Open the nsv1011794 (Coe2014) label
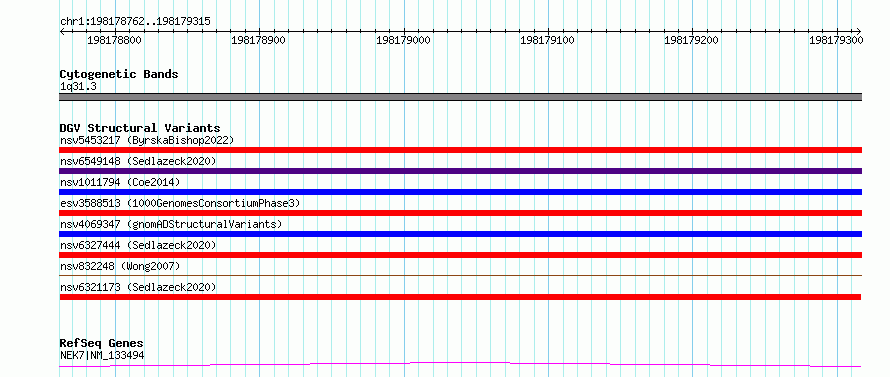 click(120, 182)
